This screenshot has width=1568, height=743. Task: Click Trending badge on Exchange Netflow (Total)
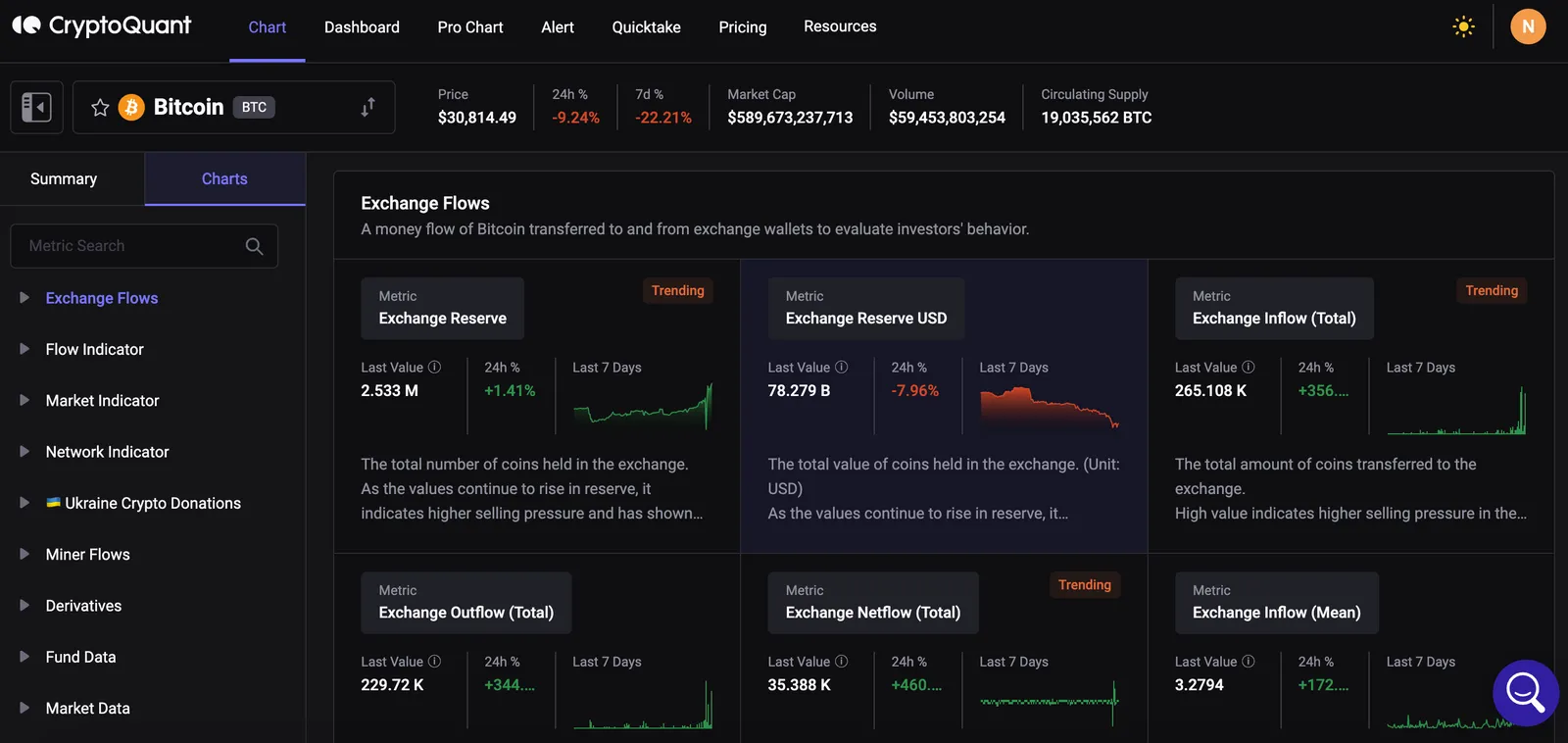1085,584
